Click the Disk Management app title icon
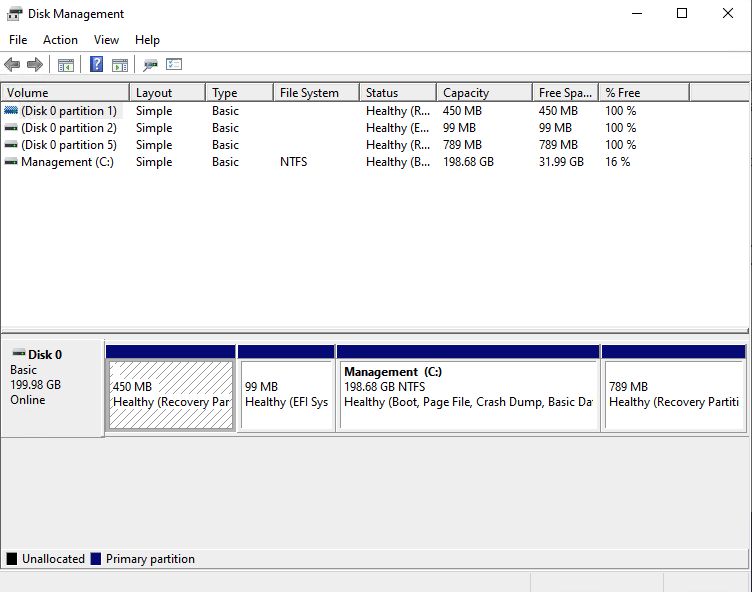This screenshot has height=592, width=752. (x=14, y=13)
